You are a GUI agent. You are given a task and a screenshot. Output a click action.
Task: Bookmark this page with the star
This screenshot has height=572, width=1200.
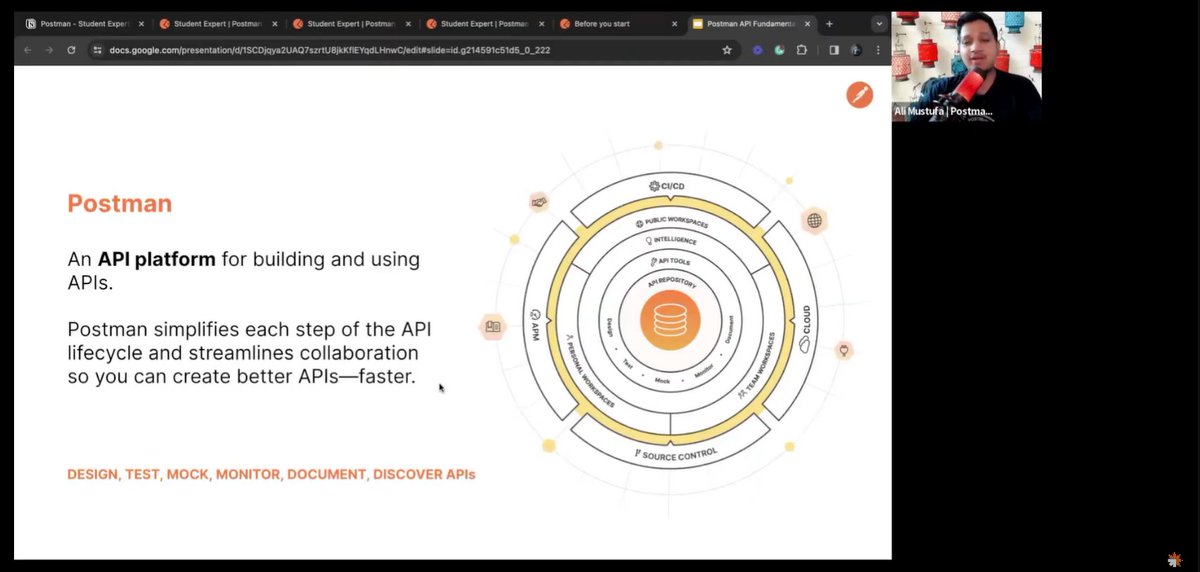tap(727, 49)
